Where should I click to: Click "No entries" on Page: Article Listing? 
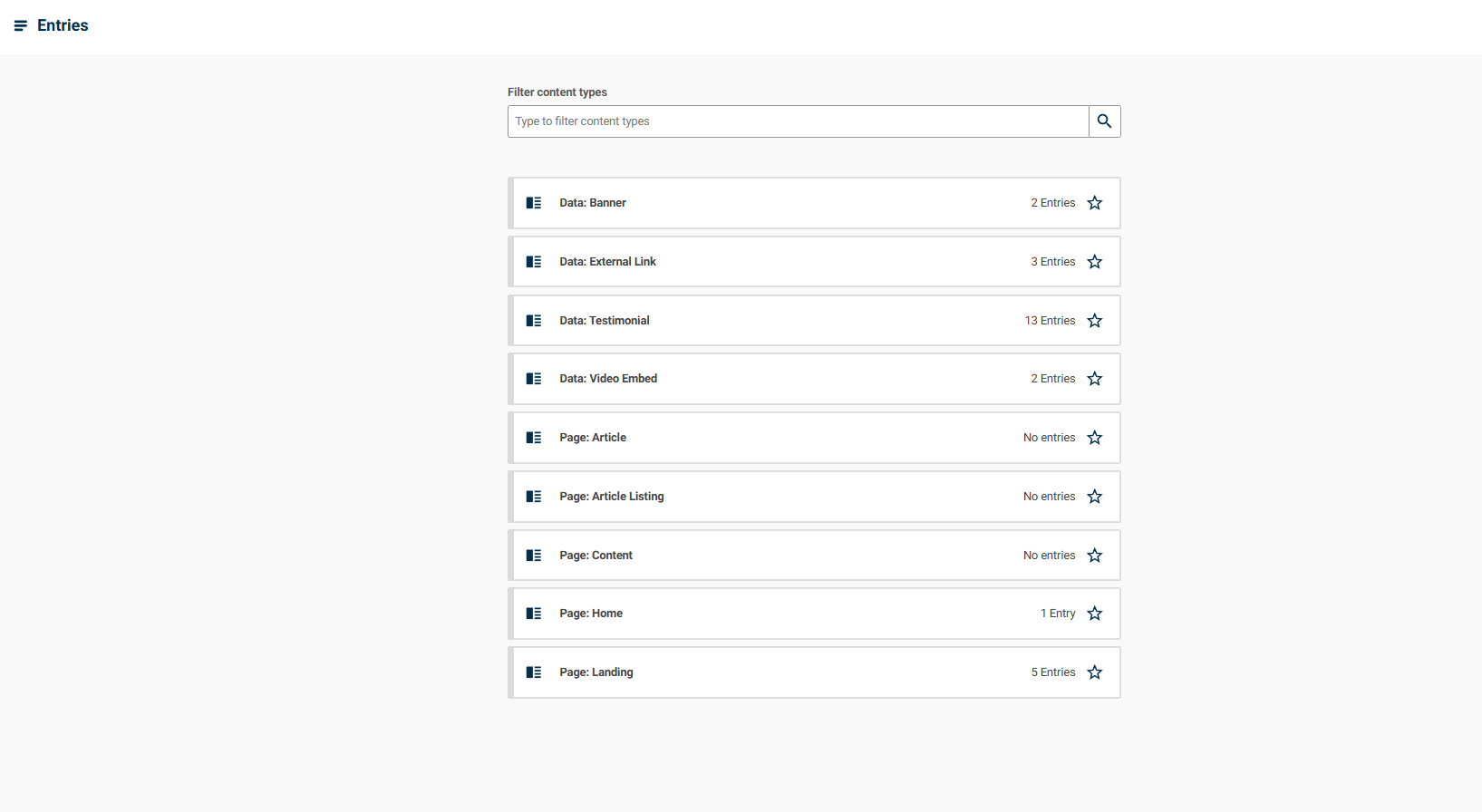click(x=1050, y=497)
